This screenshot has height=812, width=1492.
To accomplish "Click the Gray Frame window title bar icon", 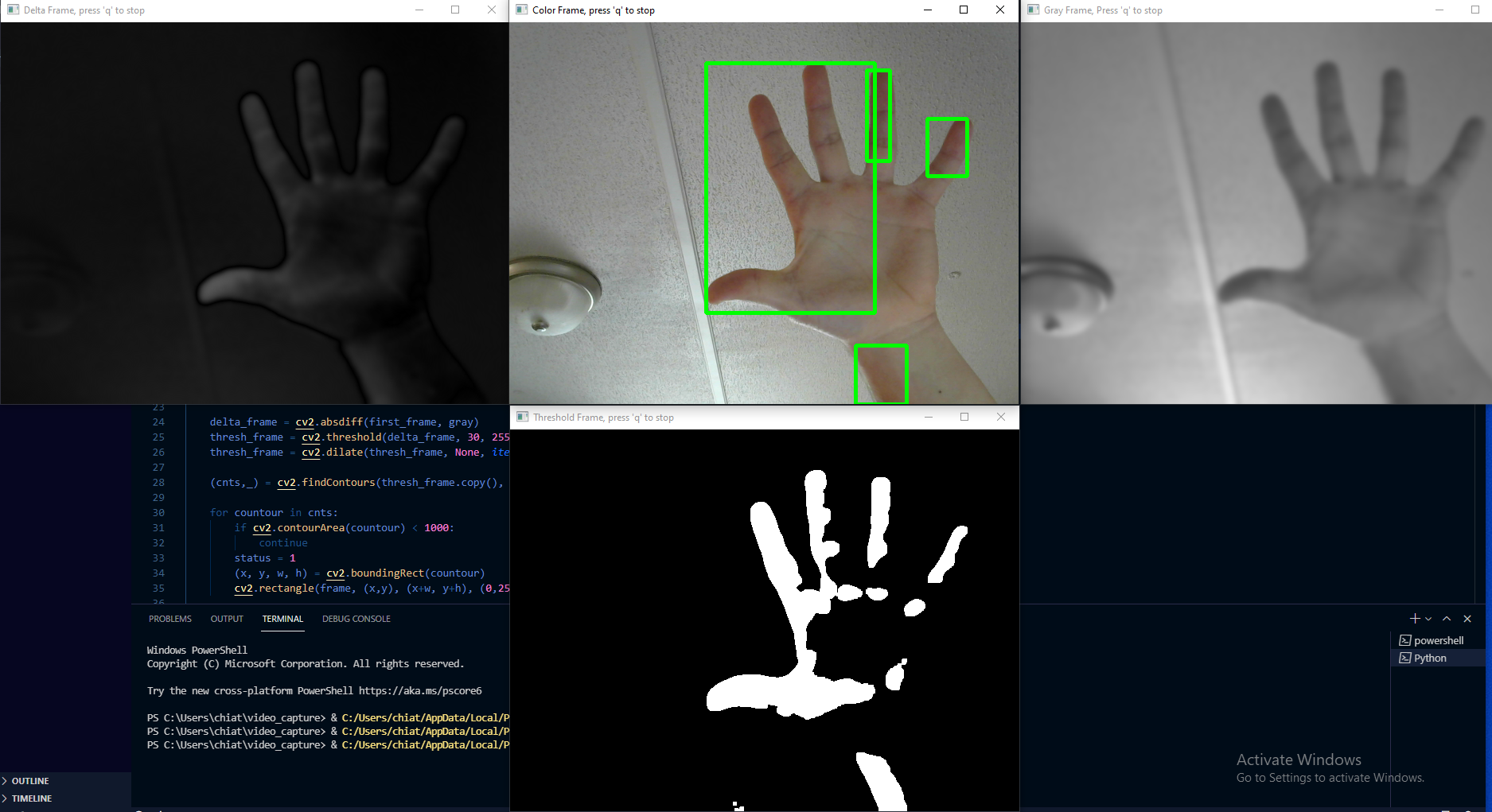I will [x=1031, y=10].
